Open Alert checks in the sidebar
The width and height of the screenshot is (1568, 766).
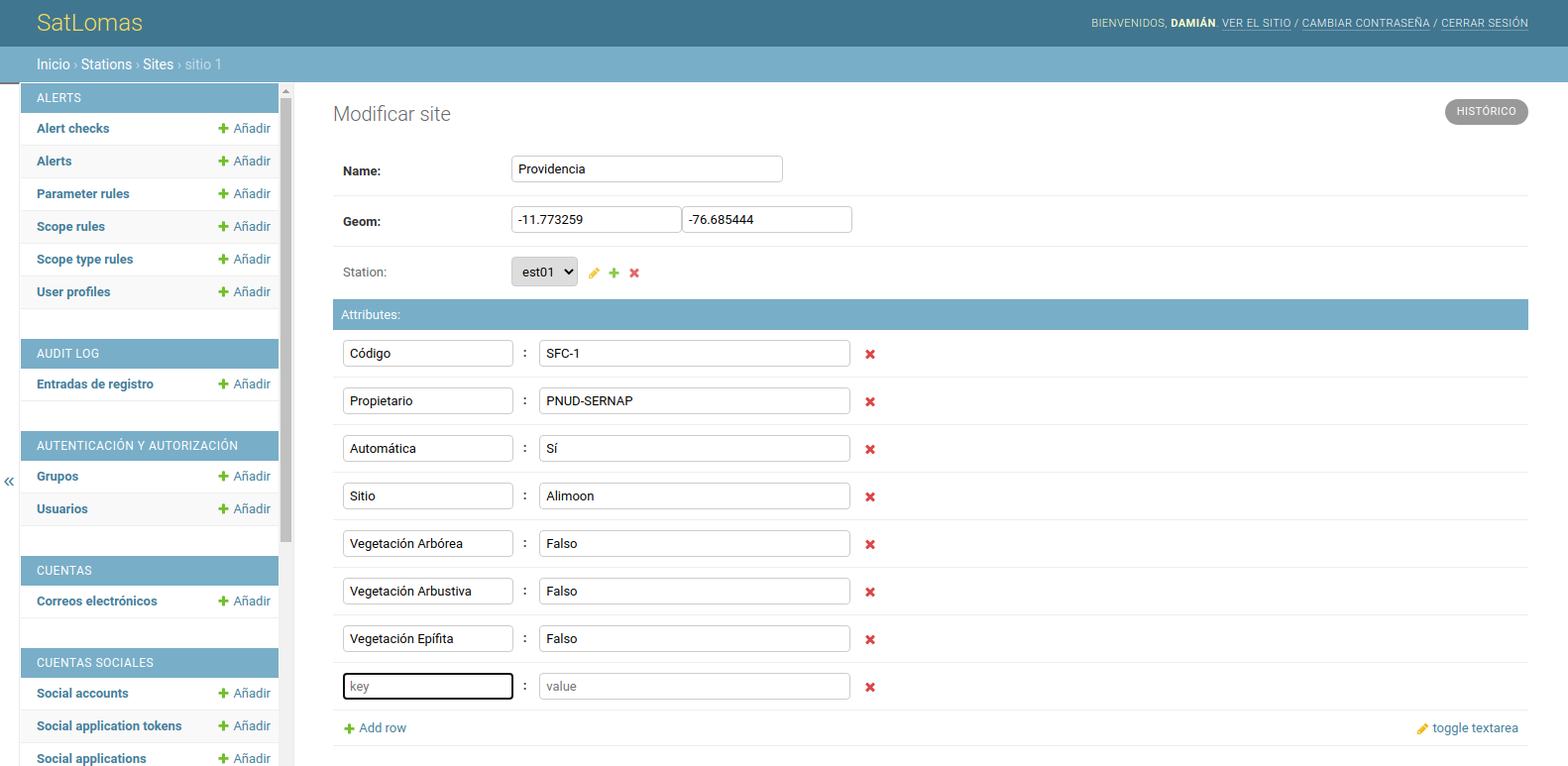pos(73,129)
